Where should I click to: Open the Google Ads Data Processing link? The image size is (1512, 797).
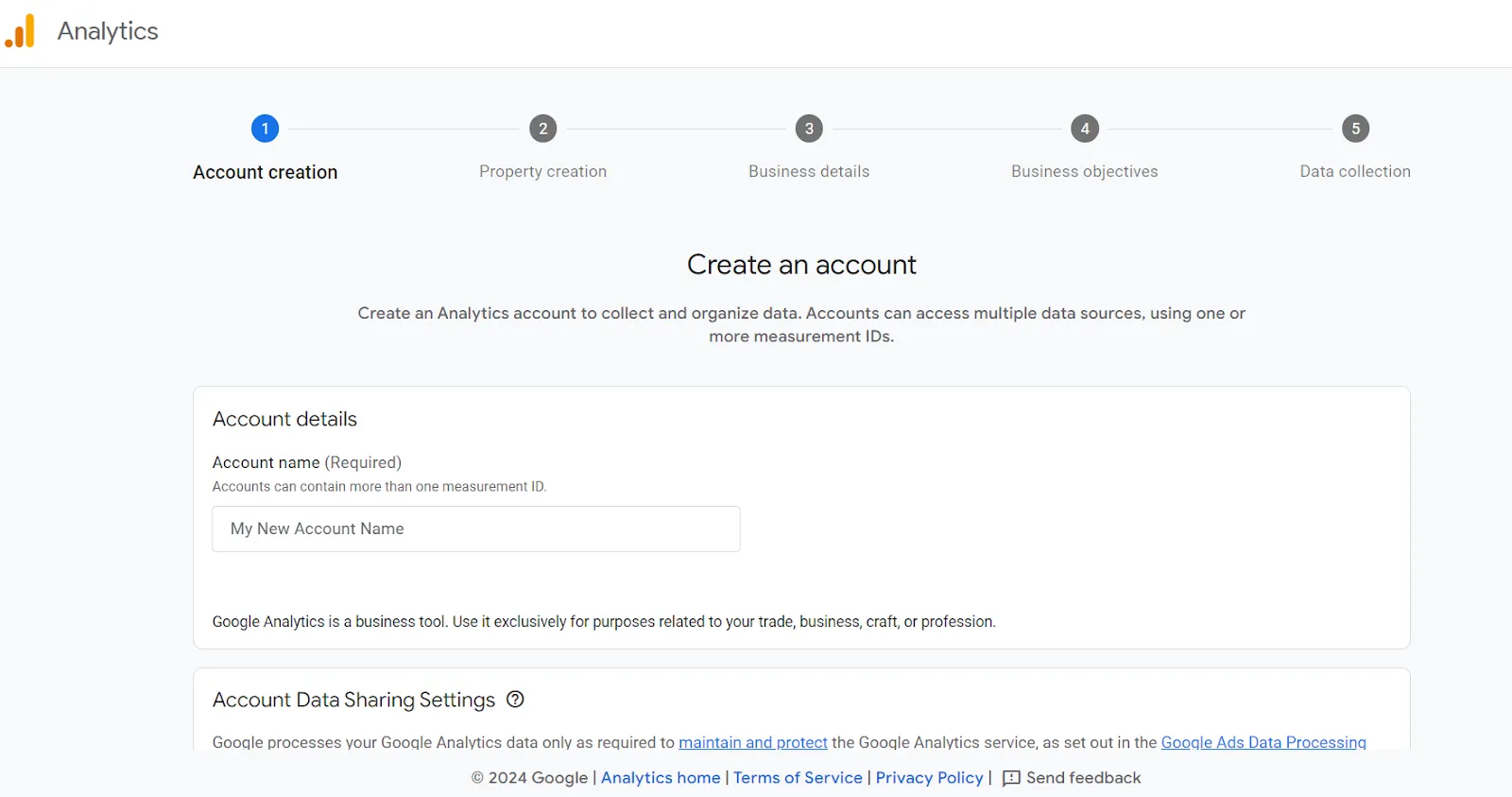[1263, 742]
